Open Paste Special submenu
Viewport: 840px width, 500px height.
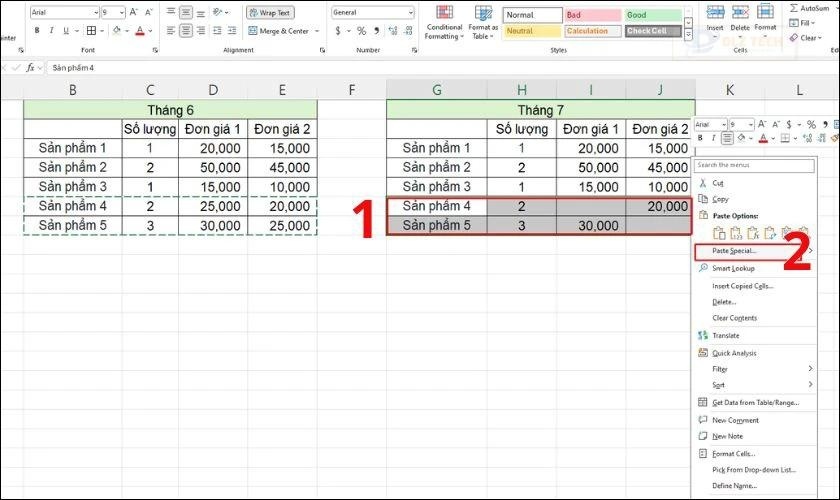point(755,251)
